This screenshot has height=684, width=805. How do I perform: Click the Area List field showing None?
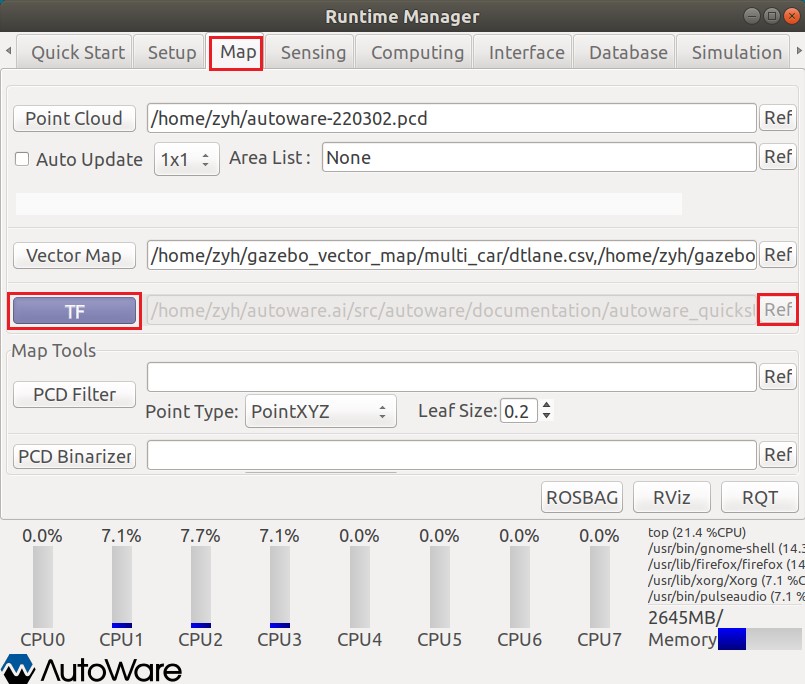(x=540, y=157)
